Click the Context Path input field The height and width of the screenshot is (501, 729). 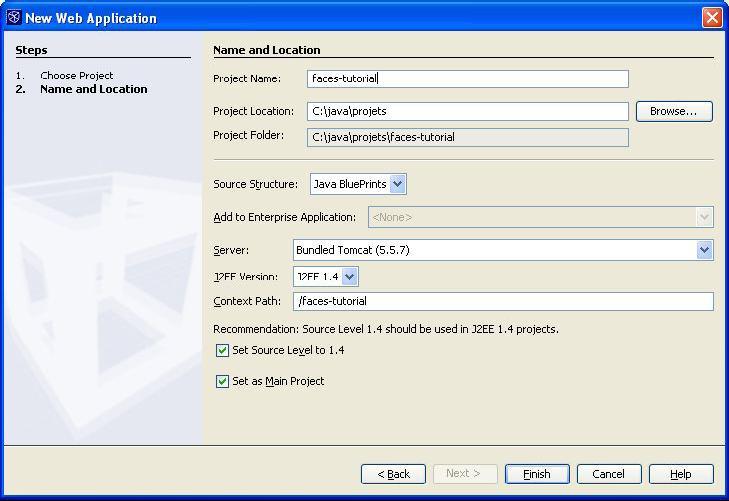point(503,301)
